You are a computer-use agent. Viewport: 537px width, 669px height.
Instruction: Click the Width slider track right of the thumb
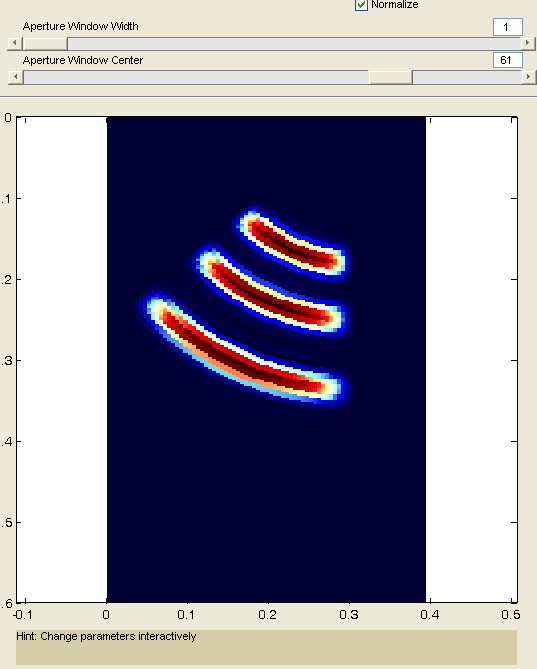point(294,43)
